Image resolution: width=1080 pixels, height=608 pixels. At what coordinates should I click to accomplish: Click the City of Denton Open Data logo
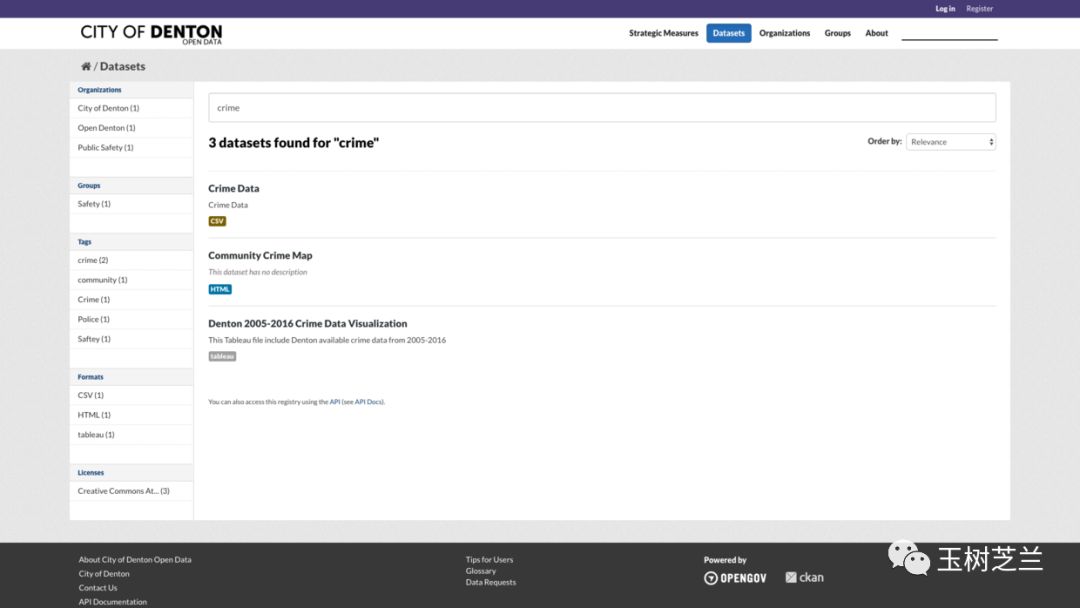(152, 34)
